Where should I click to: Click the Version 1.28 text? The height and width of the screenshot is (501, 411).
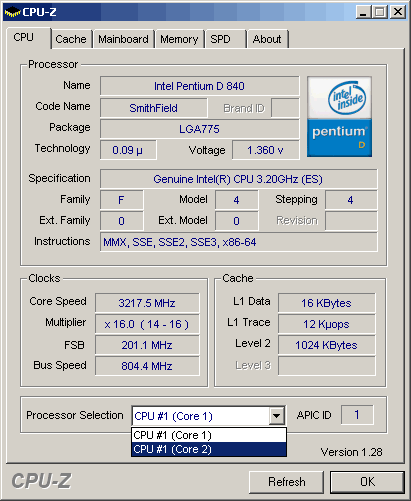351,452
